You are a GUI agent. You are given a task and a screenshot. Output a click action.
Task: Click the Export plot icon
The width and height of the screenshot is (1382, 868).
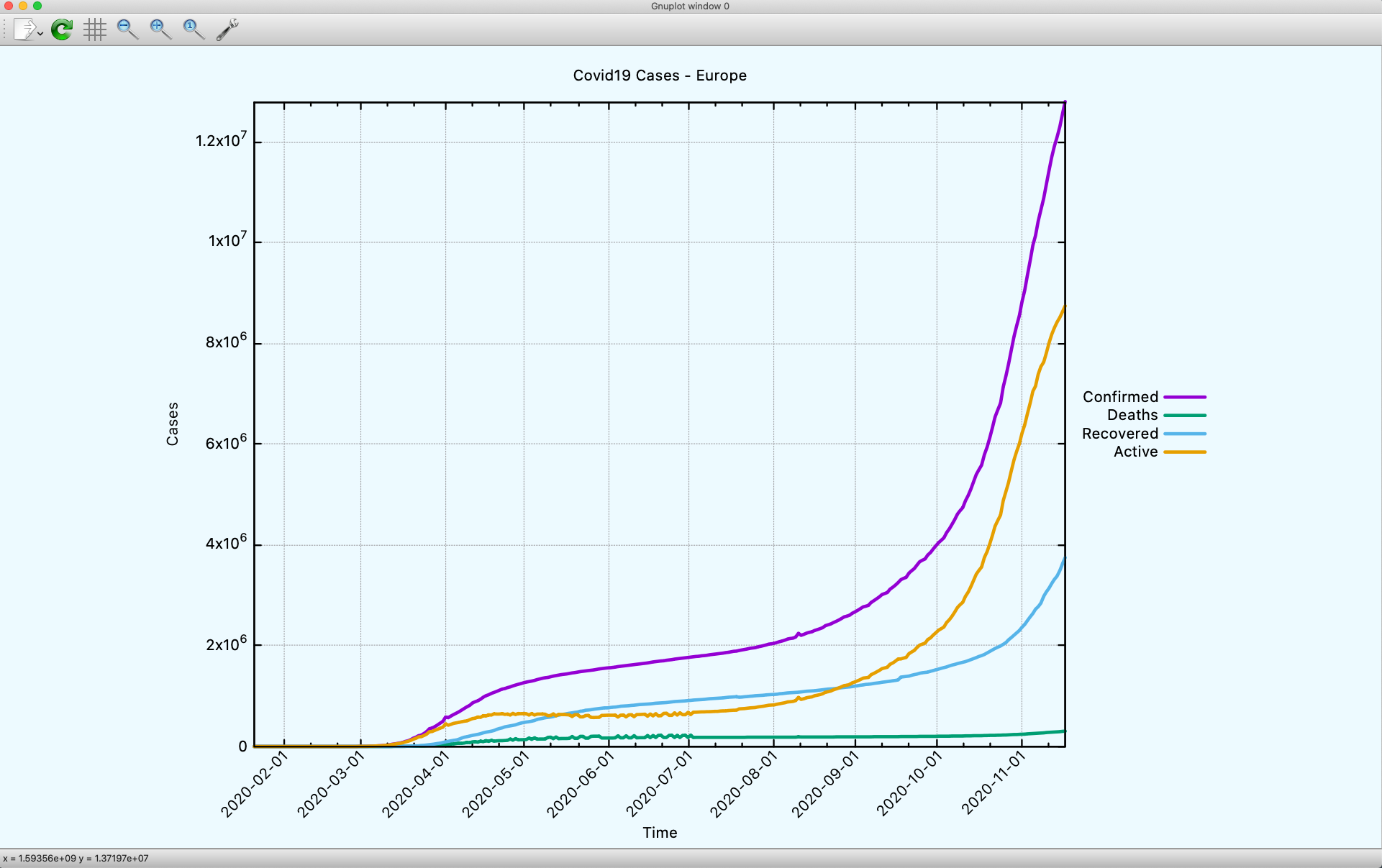(24, 29)
